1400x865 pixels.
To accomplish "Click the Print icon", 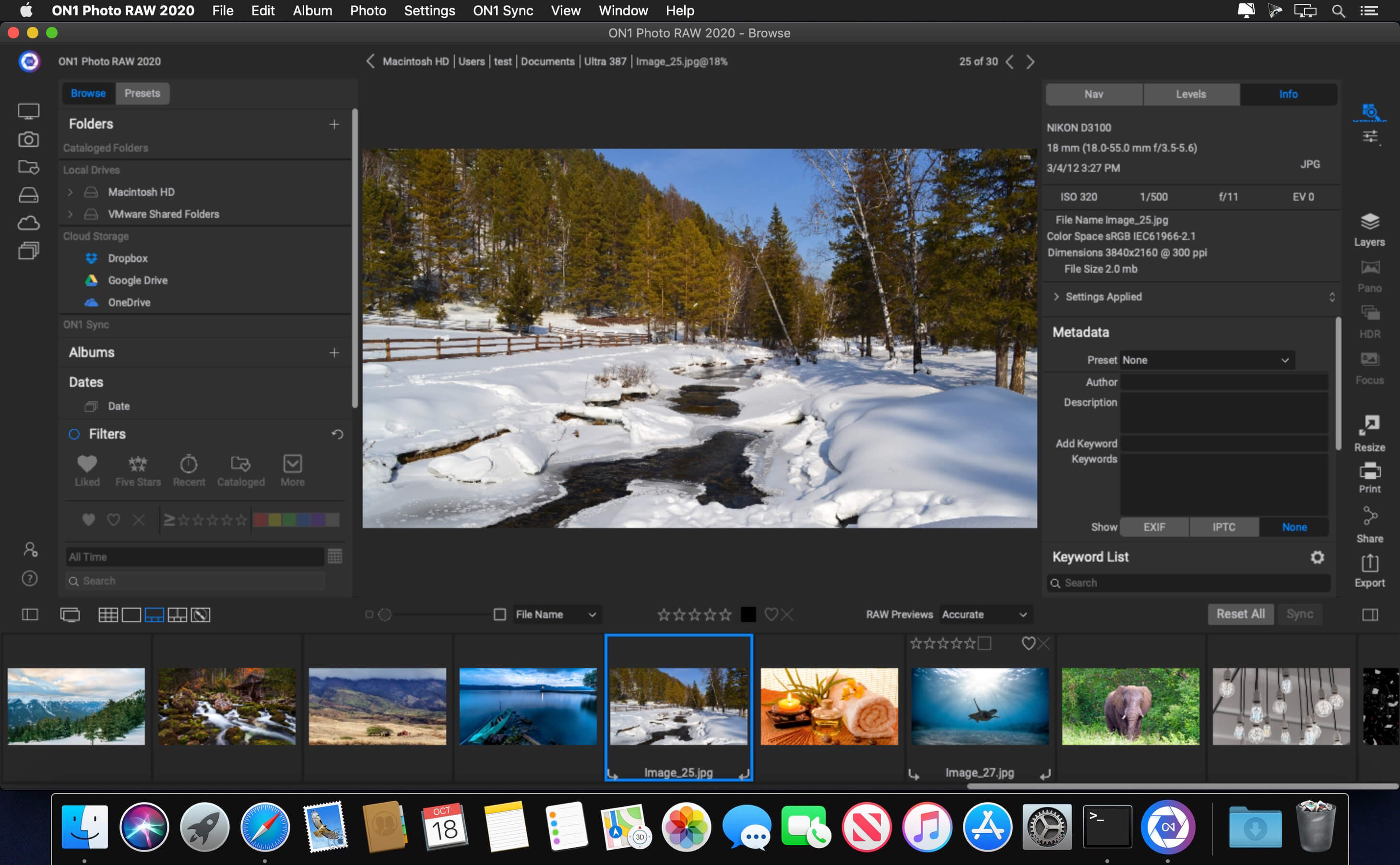I will click(1369, 477).
